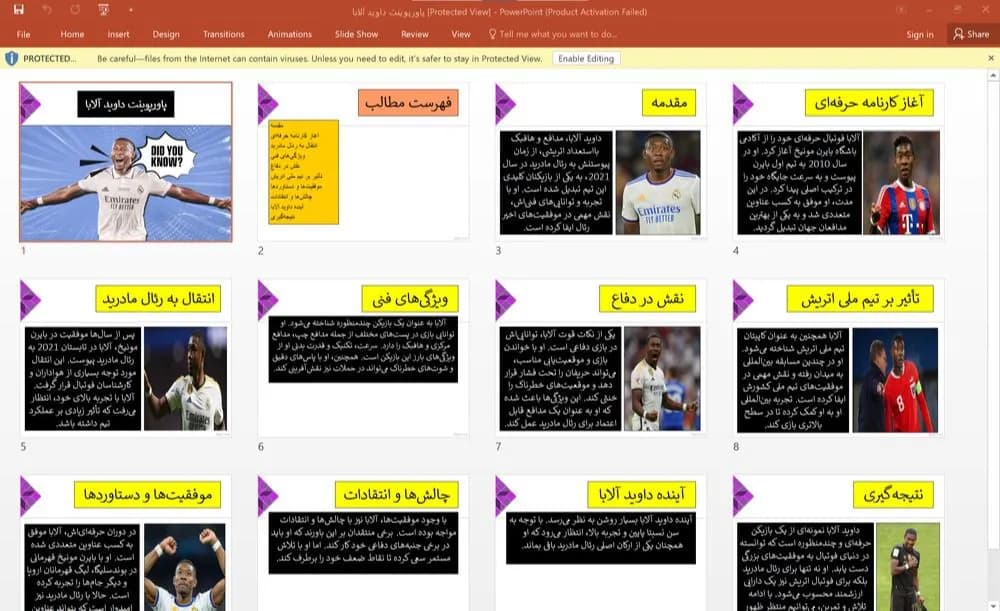
Task: Select slide 2 table of contents thumbnail
Action: click(364, 162)
